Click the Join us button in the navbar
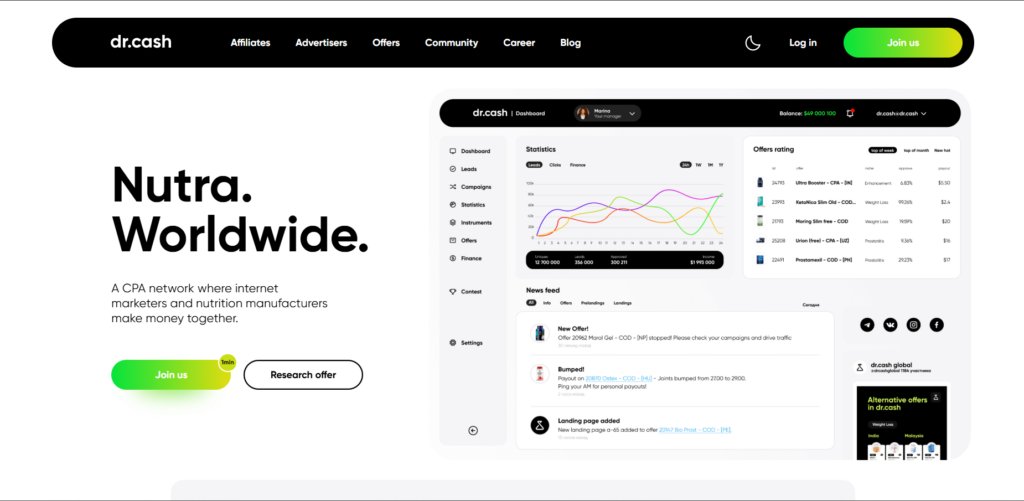Image resolution: width=1024 pixels, height=501 pixels. (x=903, y=42)
